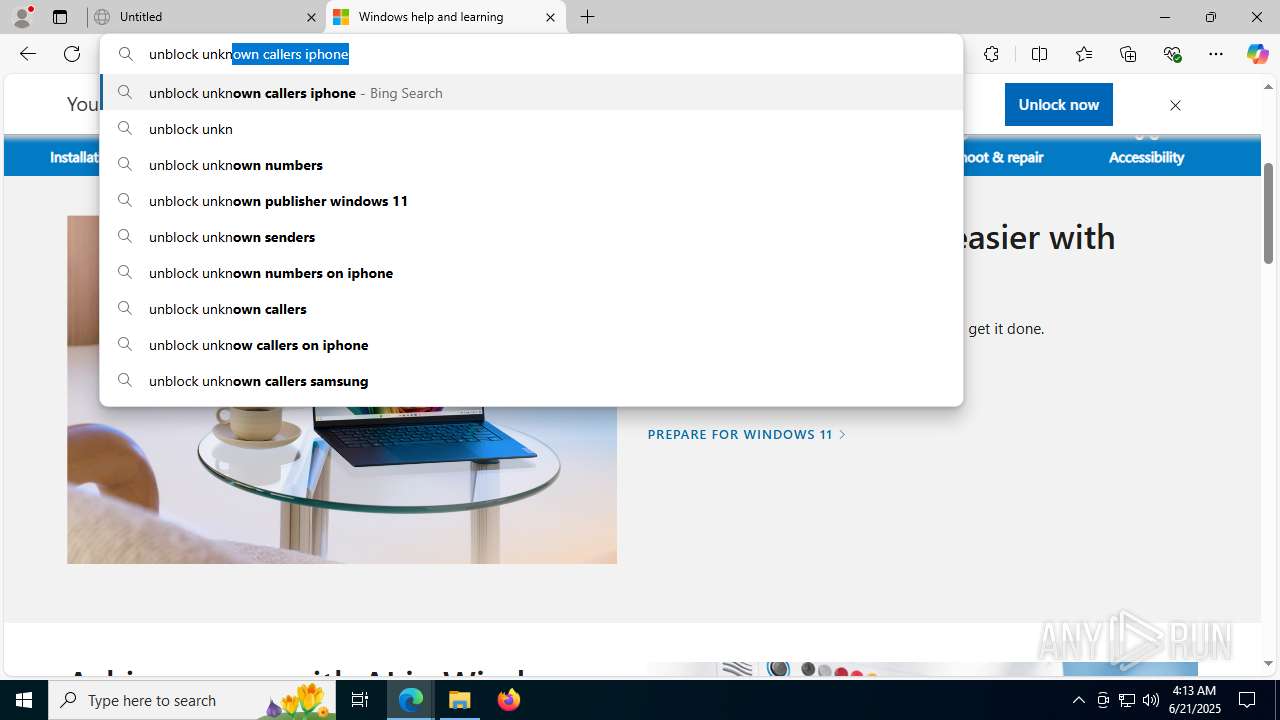Choose 'unblock unknown callers iphone' Bing Search suggestion
This screenshot has height=720, width=1280.
click(531, 93)
